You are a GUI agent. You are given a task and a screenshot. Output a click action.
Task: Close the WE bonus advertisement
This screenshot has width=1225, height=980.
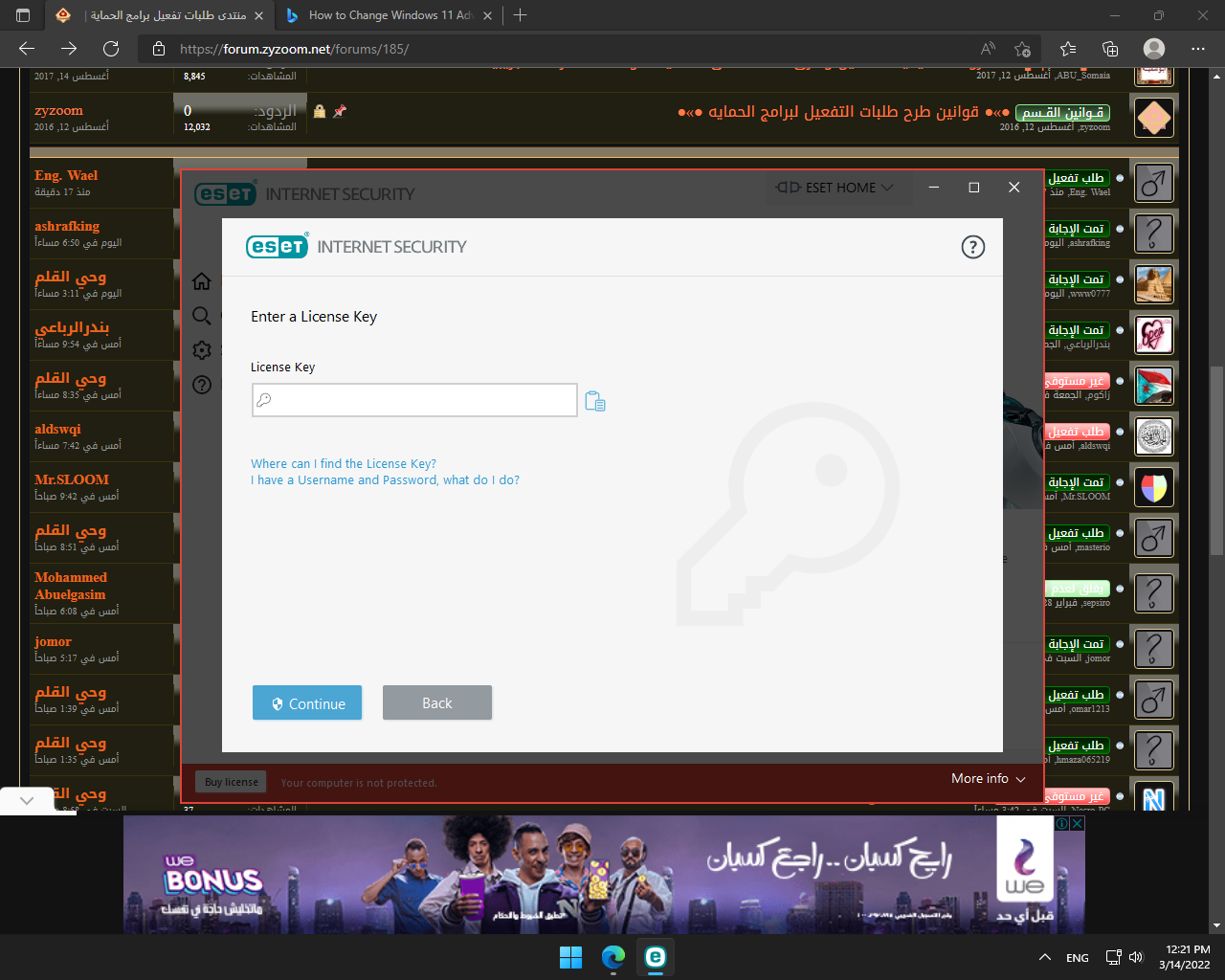coord(1078,823)
